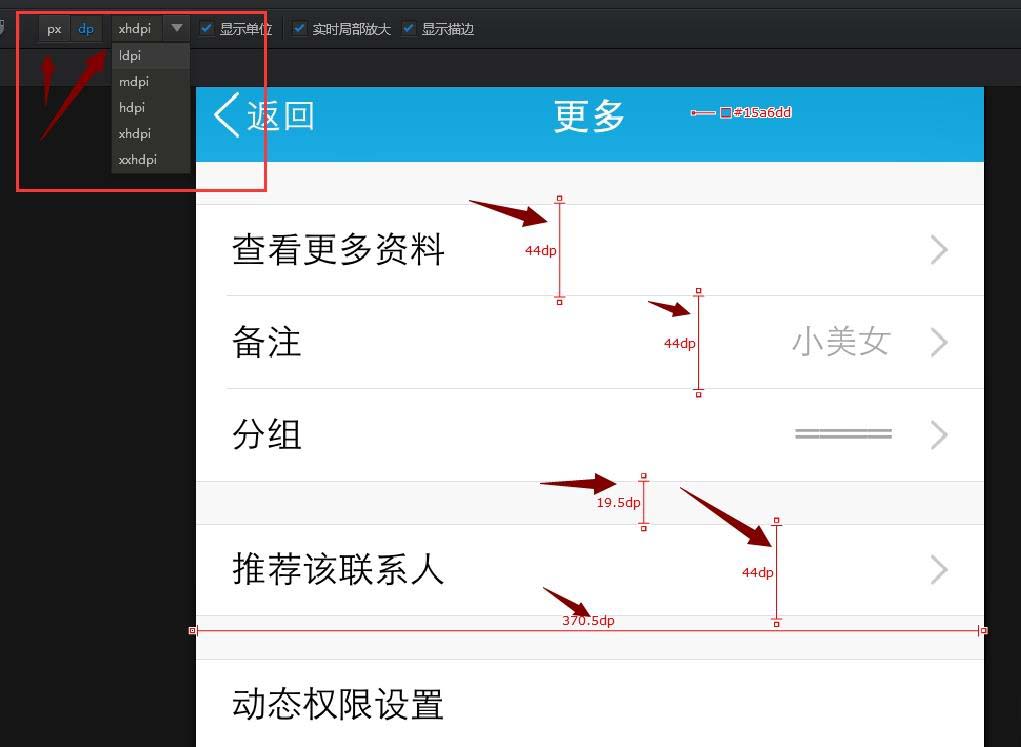Toggle the 实时局部放大 checkbox
The width and height of the screenshot is (1021, 747).
click(x=299, y=28)
